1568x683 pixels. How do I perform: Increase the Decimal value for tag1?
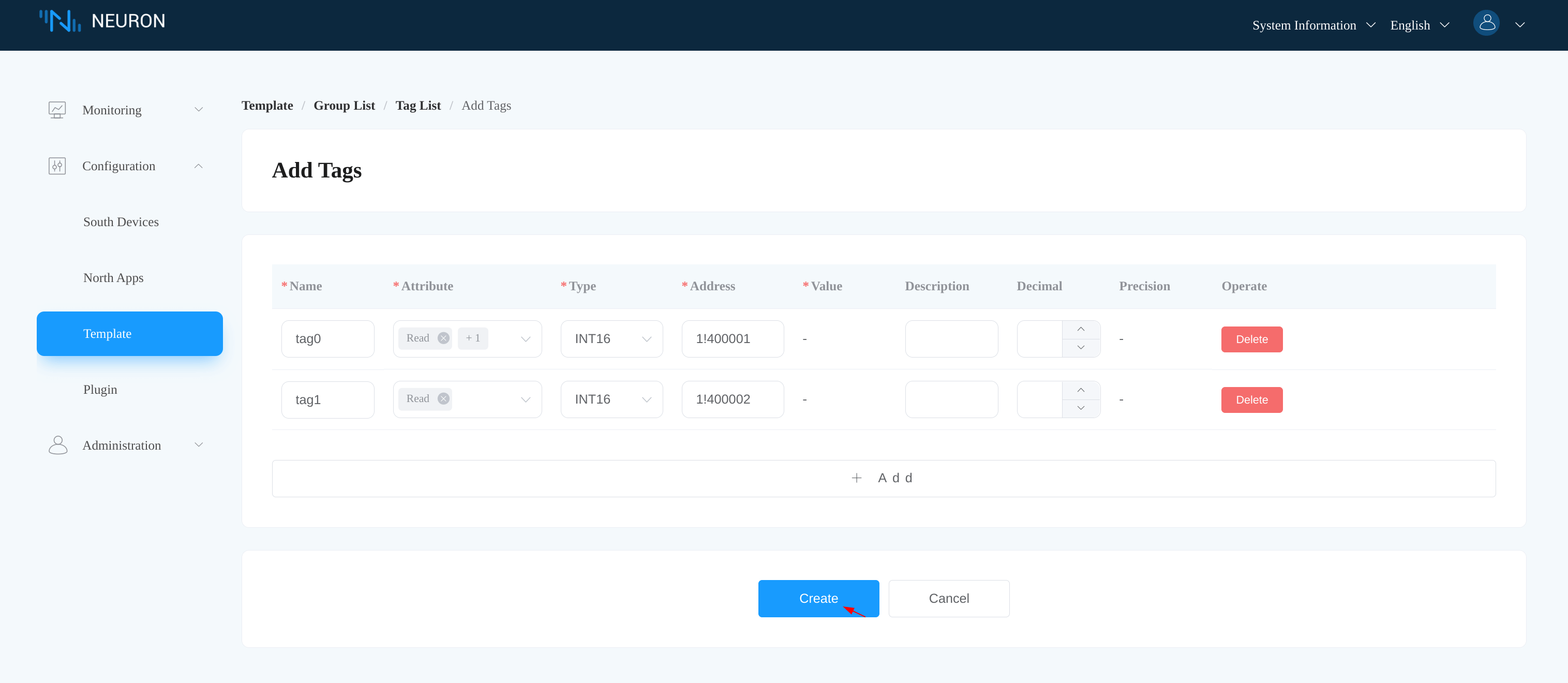coord(1081,390)
